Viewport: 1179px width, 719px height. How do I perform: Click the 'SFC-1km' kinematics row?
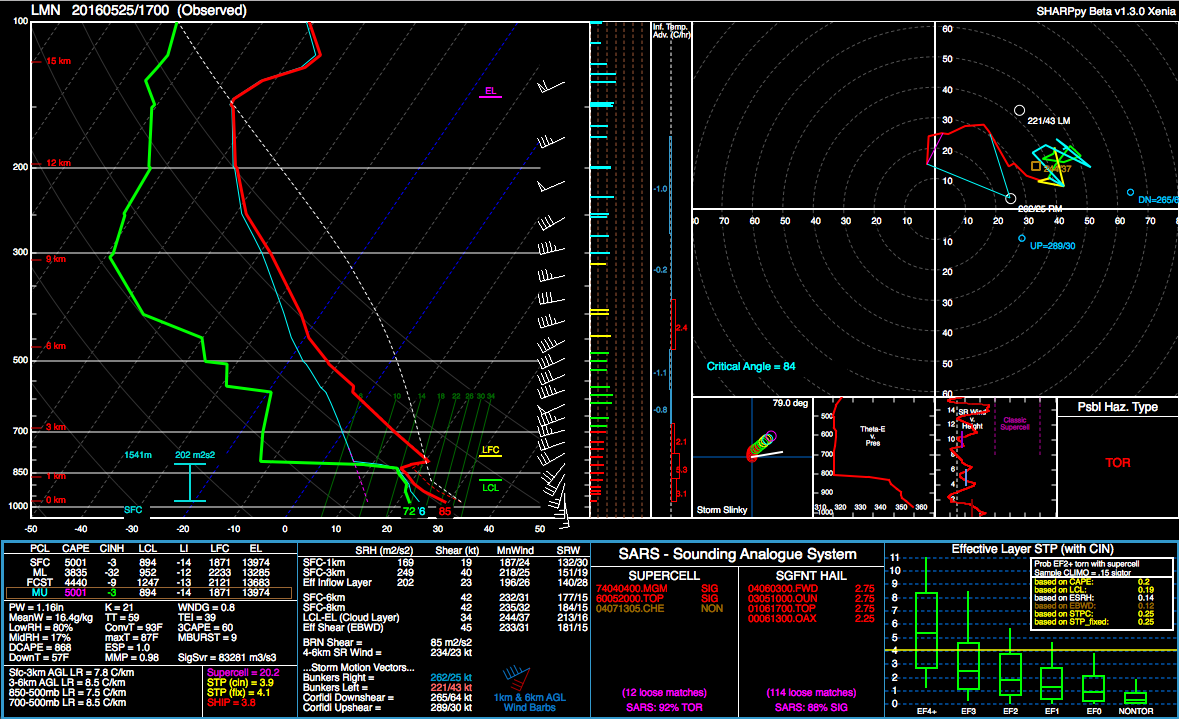click(x=445, y=563)
